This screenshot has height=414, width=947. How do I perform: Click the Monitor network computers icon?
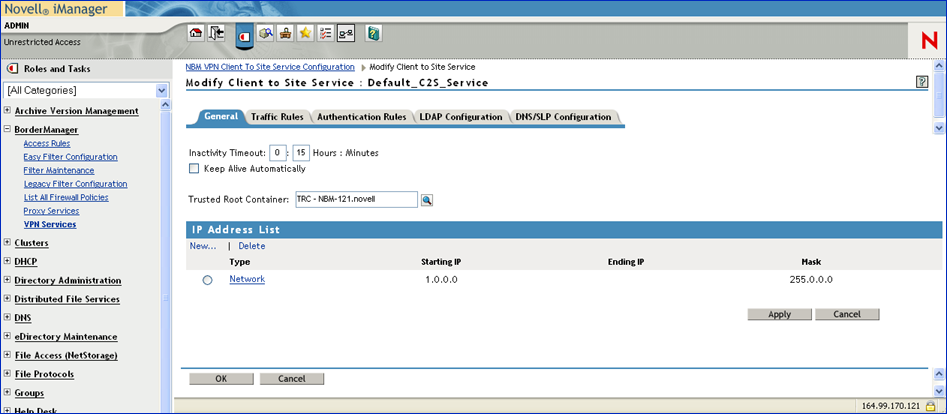pos(345,33)
